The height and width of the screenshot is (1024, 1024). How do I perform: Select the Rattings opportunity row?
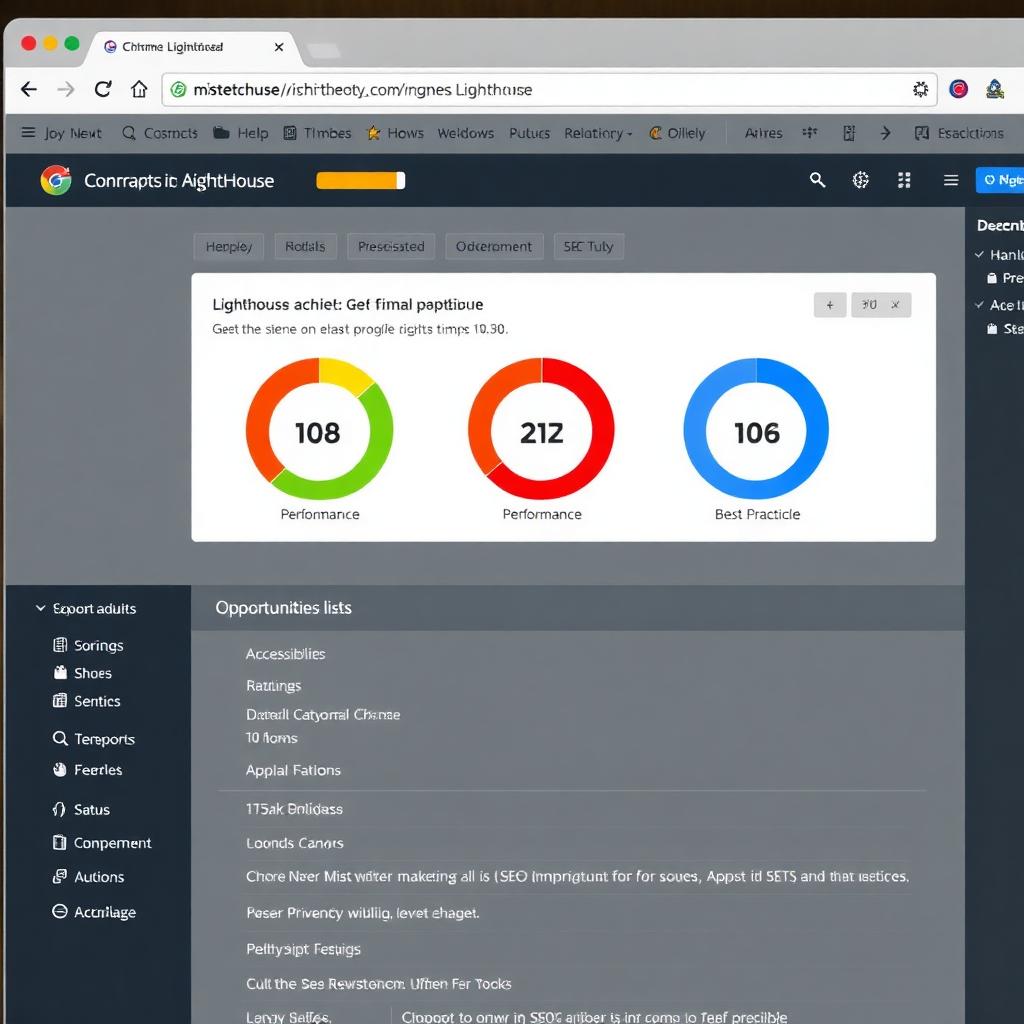(x=274, y=686)
